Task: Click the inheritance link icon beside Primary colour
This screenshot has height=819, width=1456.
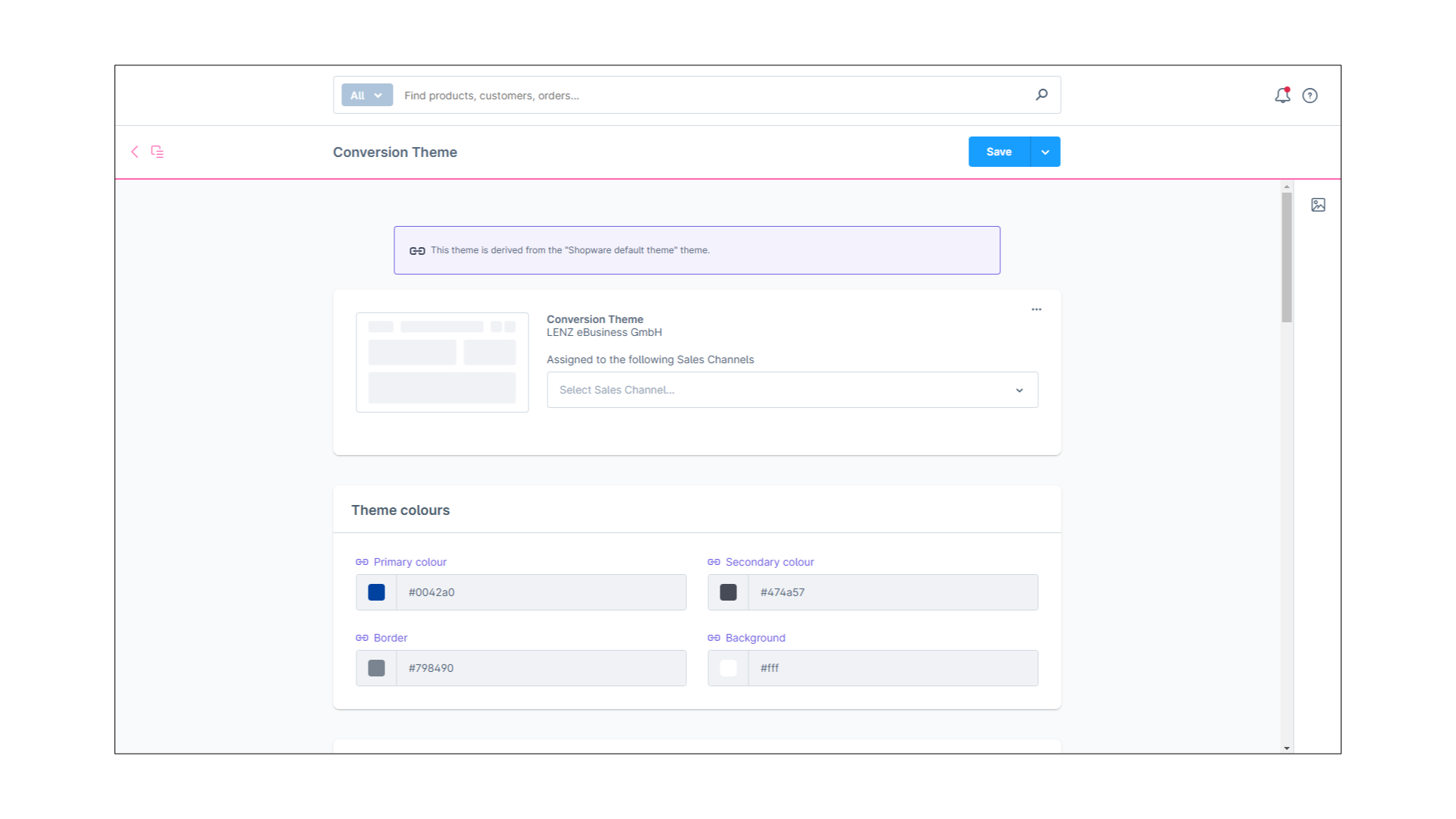Action: click(362, 562)
